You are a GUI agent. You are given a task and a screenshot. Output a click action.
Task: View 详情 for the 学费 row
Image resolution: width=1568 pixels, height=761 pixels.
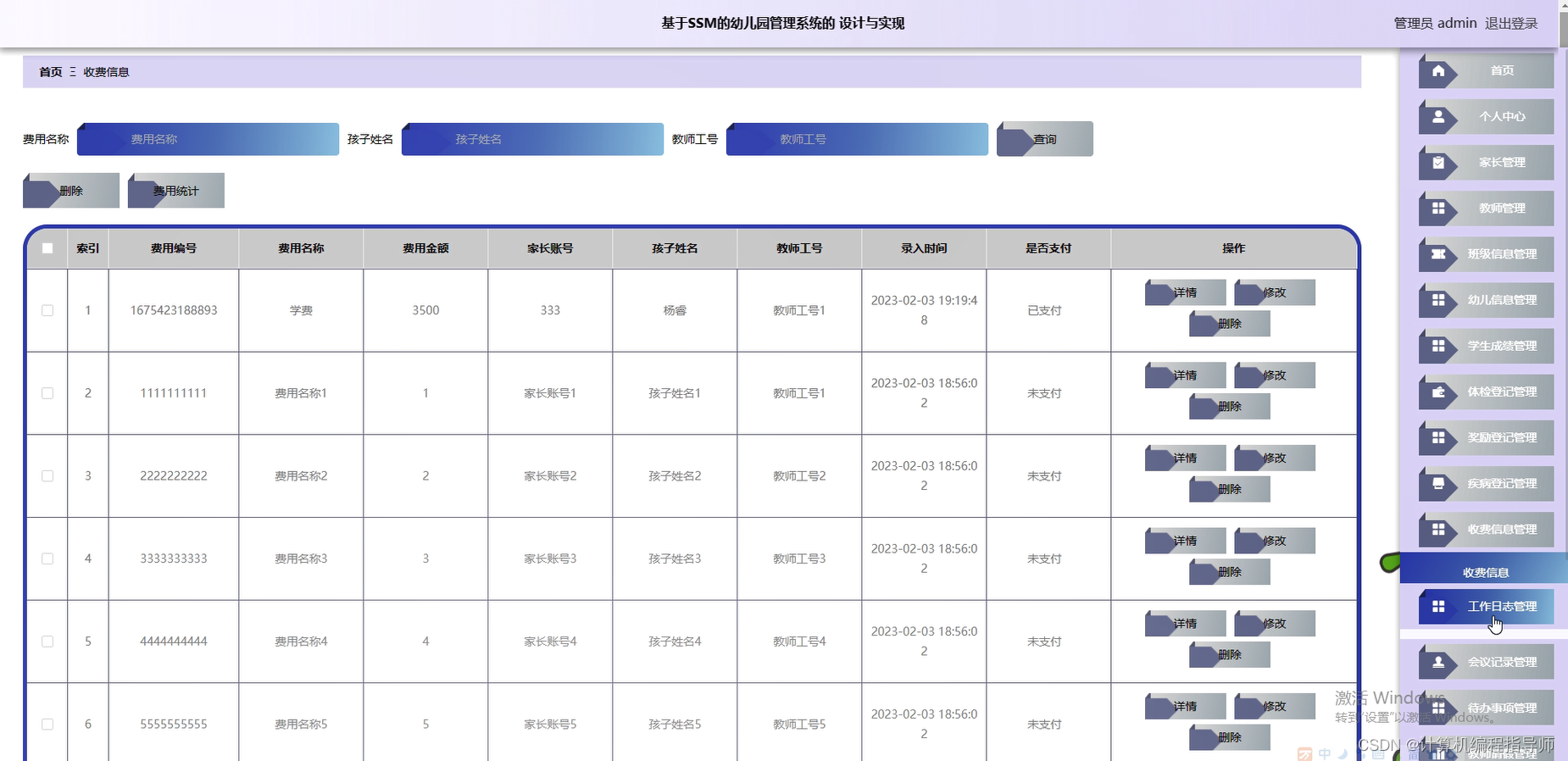coord(1185,292)
